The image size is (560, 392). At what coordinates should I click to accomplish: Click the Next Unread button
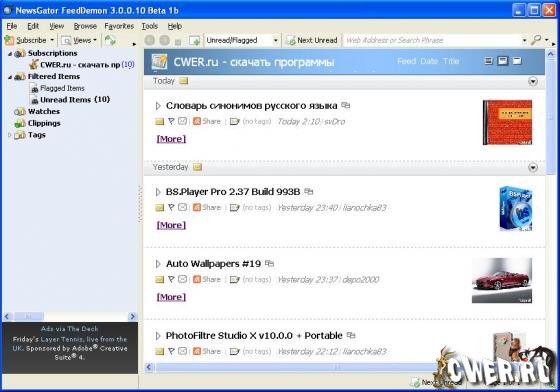[x=312, y=40]
